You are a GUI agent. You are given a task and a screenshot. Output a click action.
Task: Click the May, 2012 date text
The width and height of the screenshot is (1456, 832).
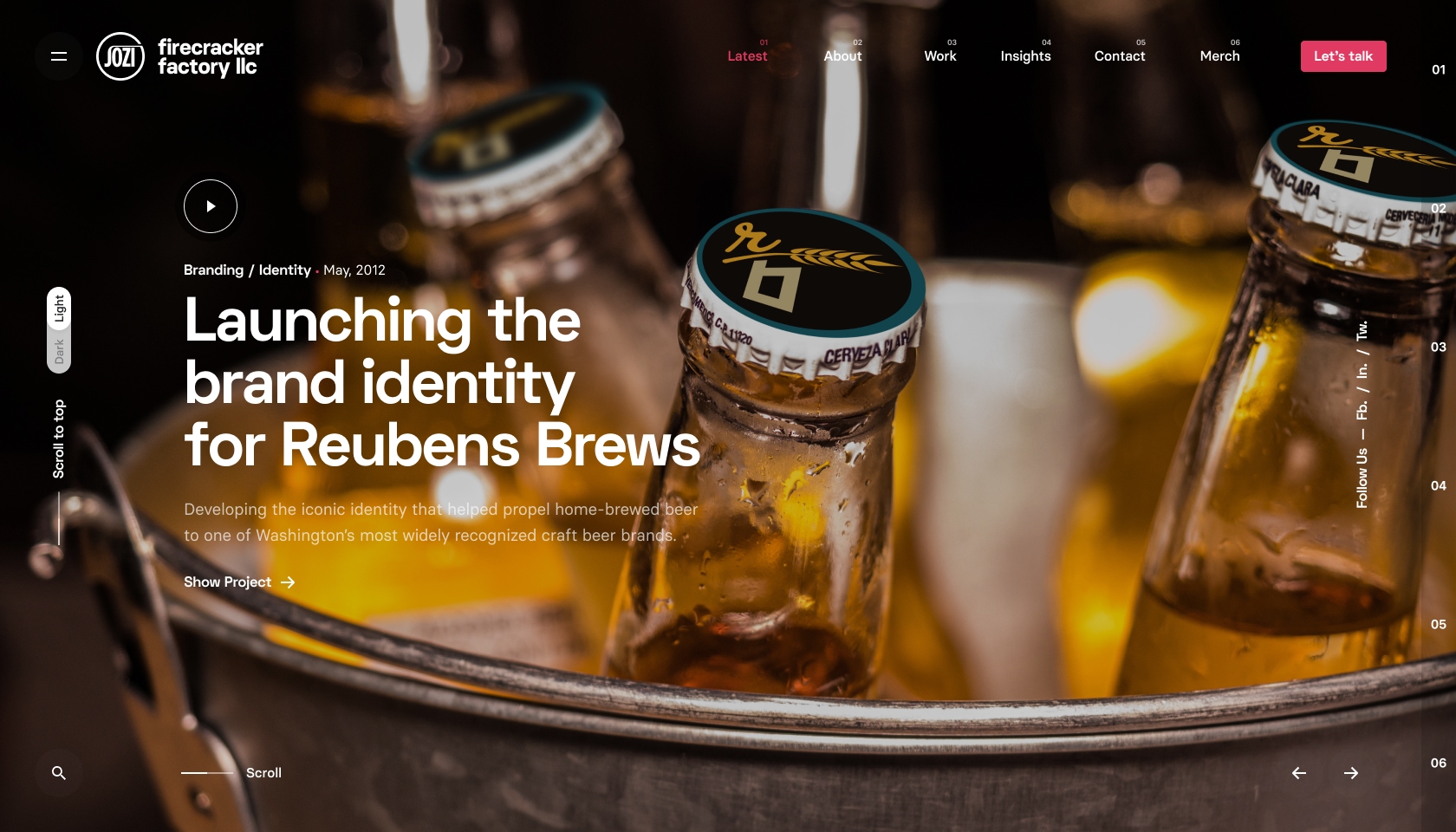[354, 270]
